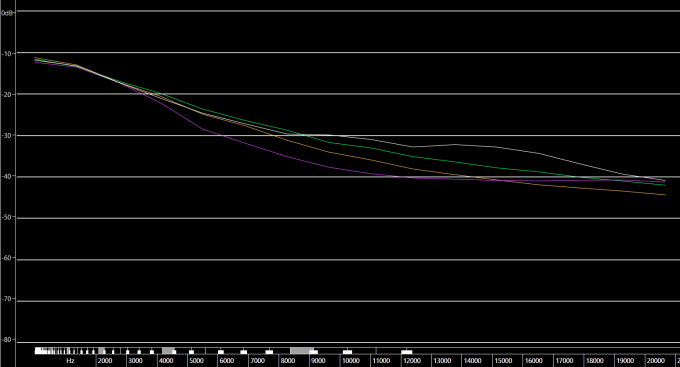
Task: Select the -10 dB level label
Action: [8, 54]
